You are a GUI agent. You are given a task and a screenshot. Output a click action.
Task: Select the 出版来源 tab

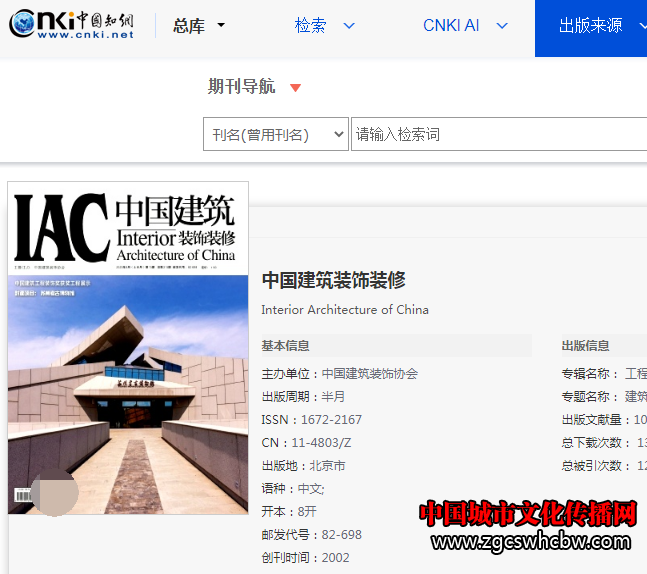[591, 26]
